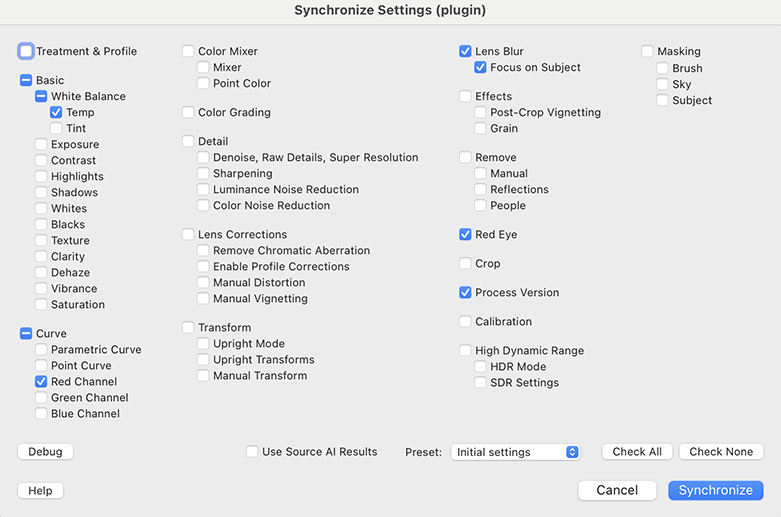Click the Synchronize button
Screen dimensions: 781x517
tap(715, 490)
